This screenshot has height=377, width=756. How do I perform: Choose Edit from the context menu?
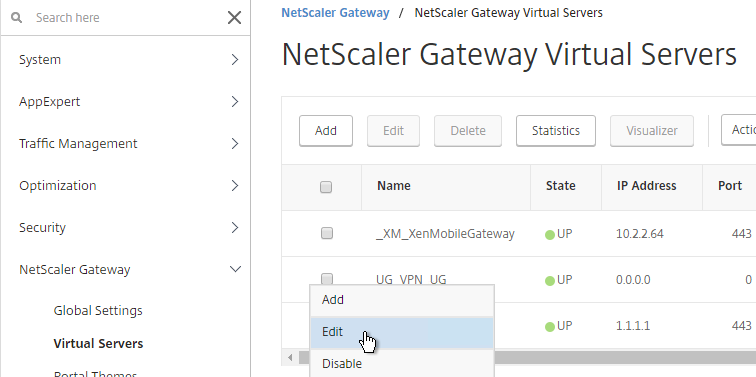pyautogui.click(x=402, y=332)
